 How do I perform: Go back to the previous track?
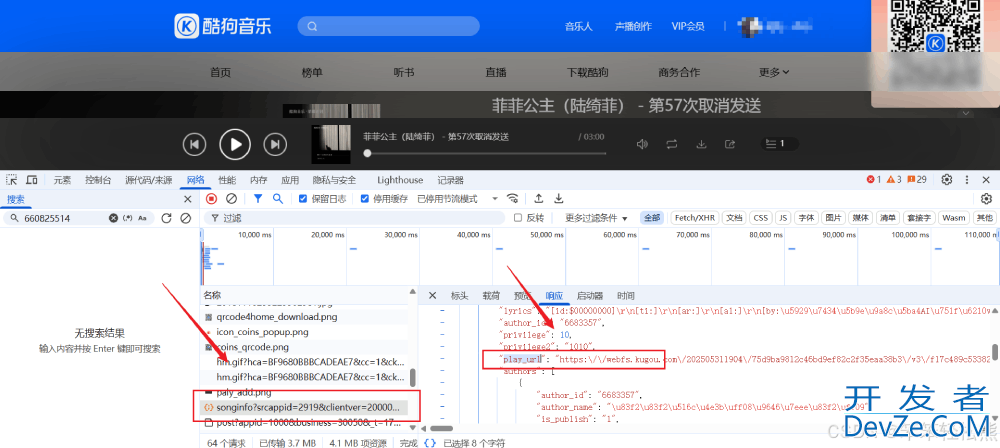[x=194, y=144]
